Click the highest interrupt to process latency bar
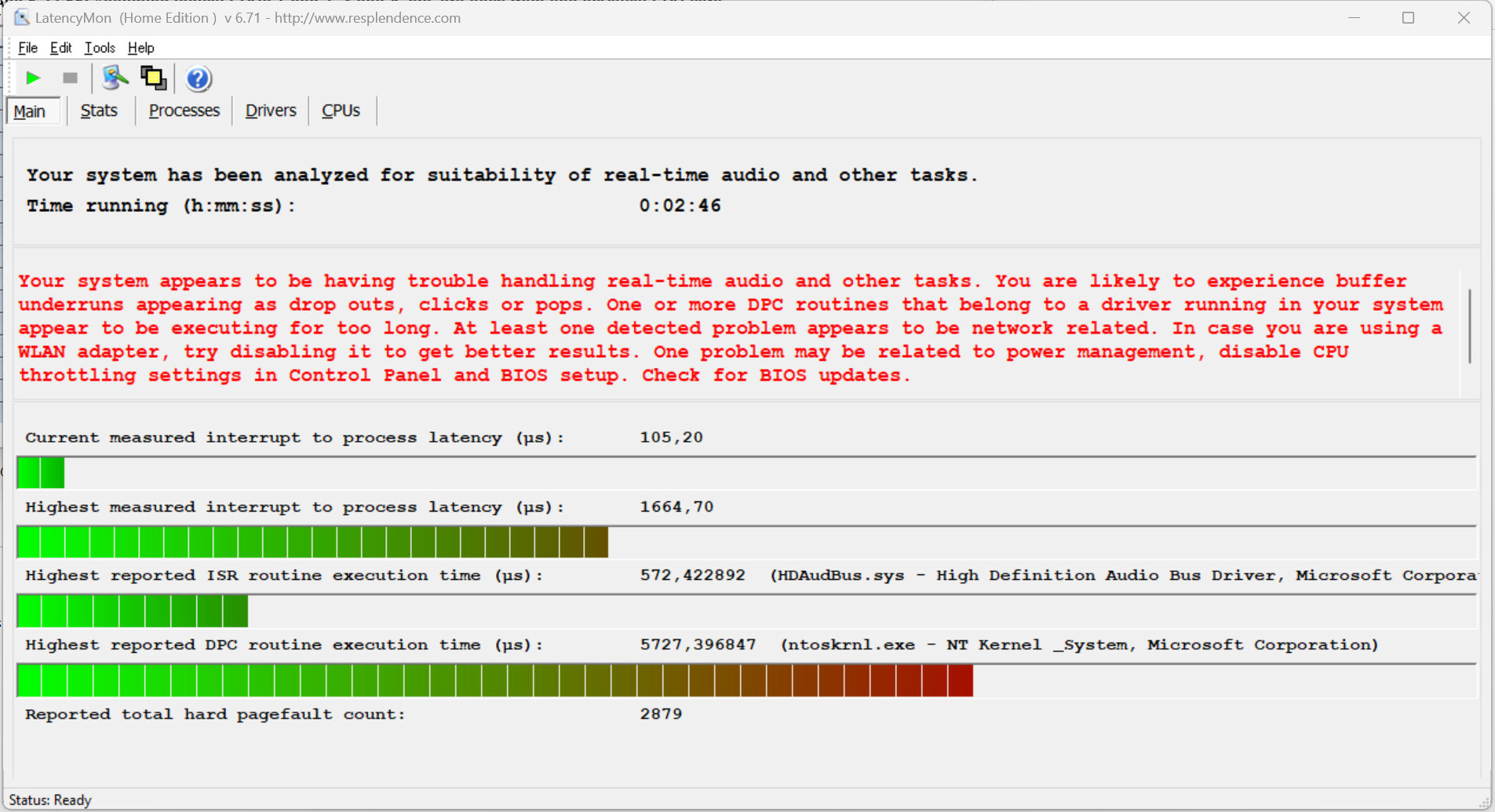 click(x=312, y=542)
